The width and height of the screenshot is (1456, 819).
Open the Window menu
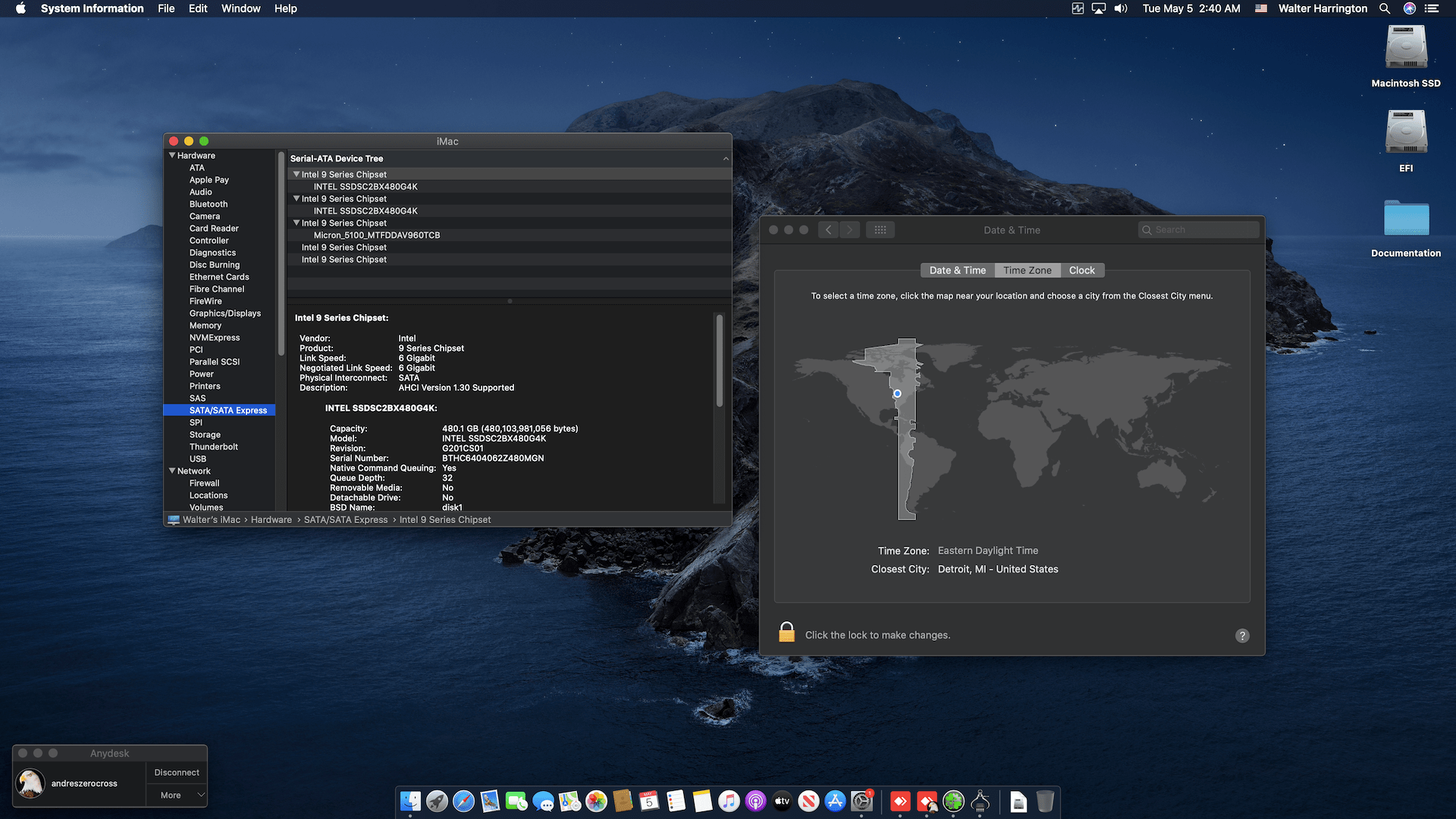240,8
